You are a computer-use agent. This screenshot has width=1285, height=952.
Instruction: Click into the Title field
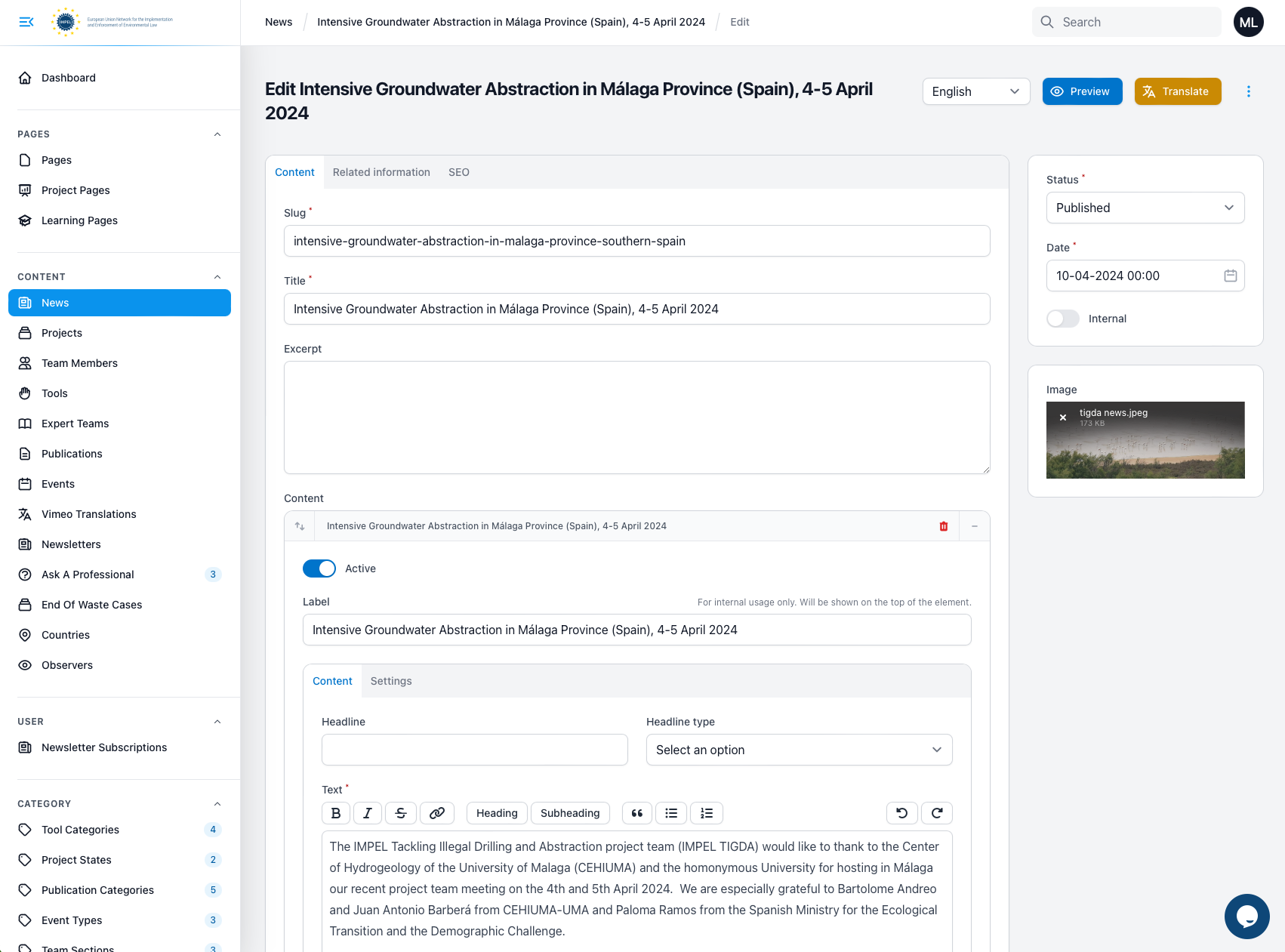[637, 309]
